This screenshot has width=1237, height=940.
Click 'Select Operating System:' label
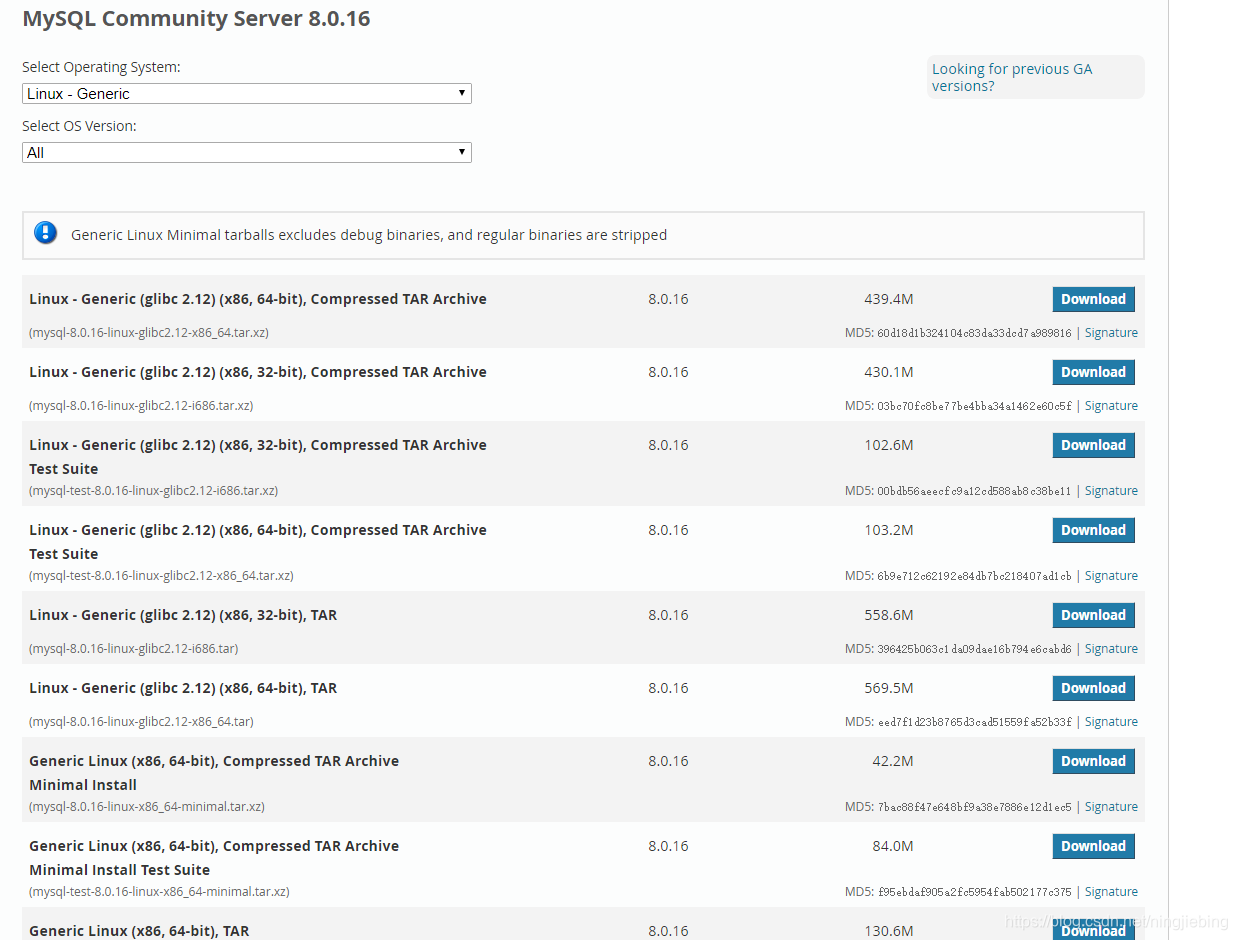pos(101,67)
